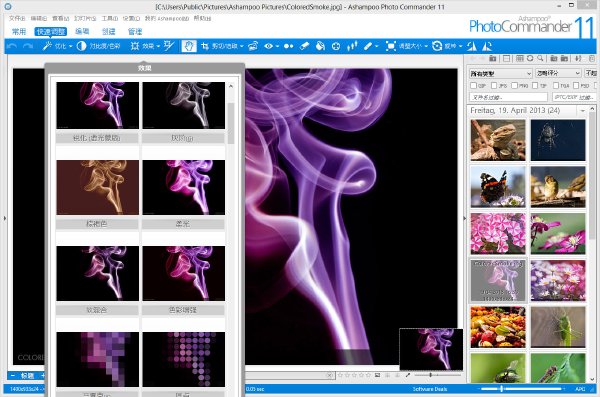Open the rotate dropdown arrow
Viewport: 600px width, 397px height.
(x=460, y=47)
